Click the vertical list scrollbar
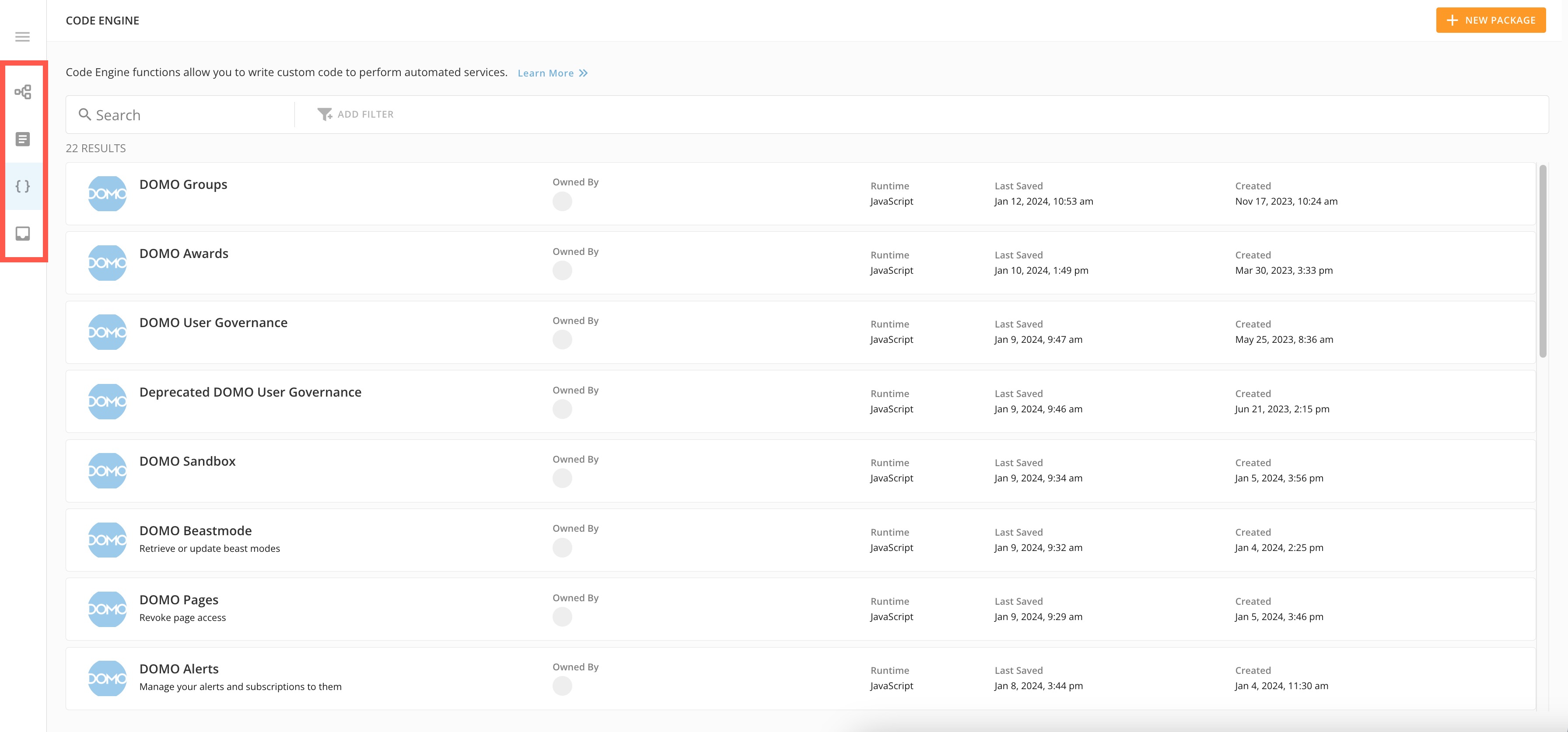The image size is (1568, 732). coord(1543,261)
